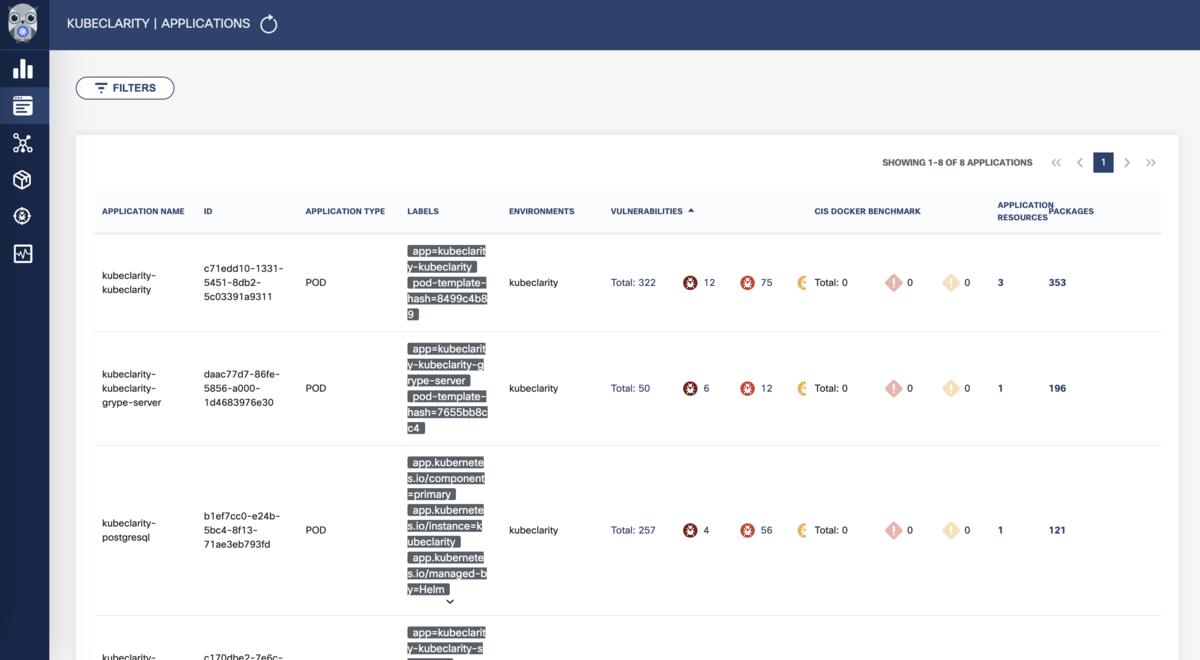
Task: Select page 1 in pagination
Action: coord(1103,162)
